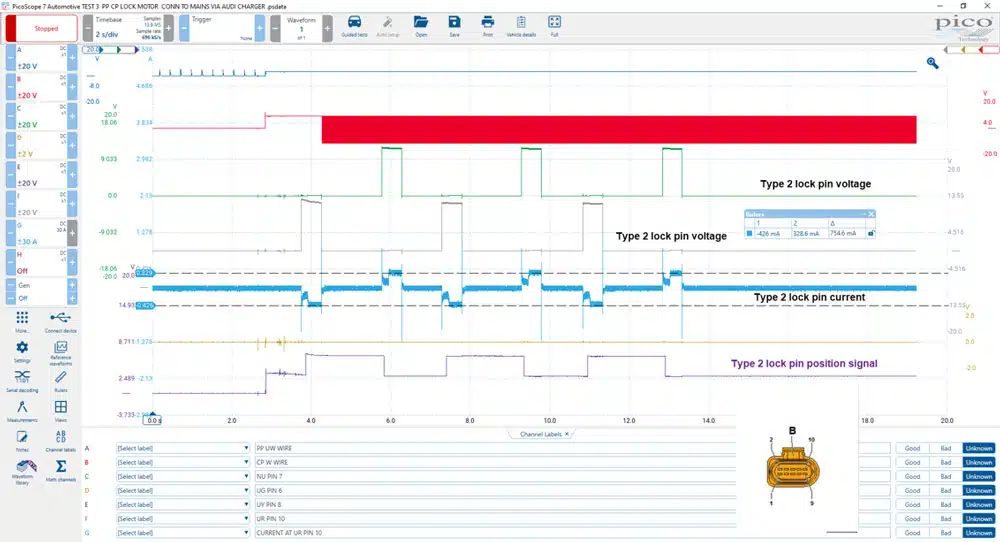Viewport: 1000px width, 542px height.
Task: Expand the channel A Select label dropdown
Action: point(182,448)
